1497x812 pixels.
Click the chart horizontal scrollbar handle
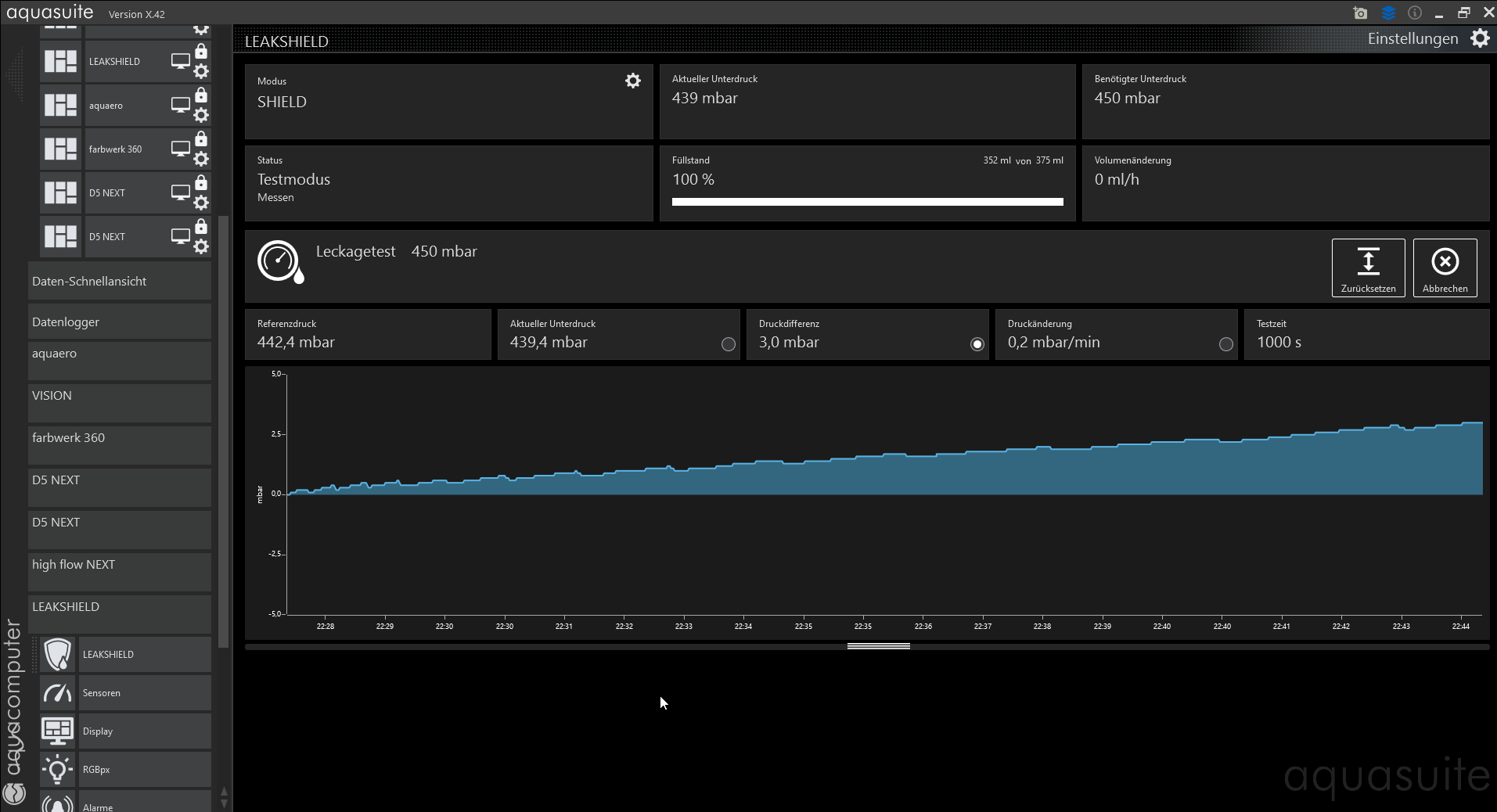point(878,646)
